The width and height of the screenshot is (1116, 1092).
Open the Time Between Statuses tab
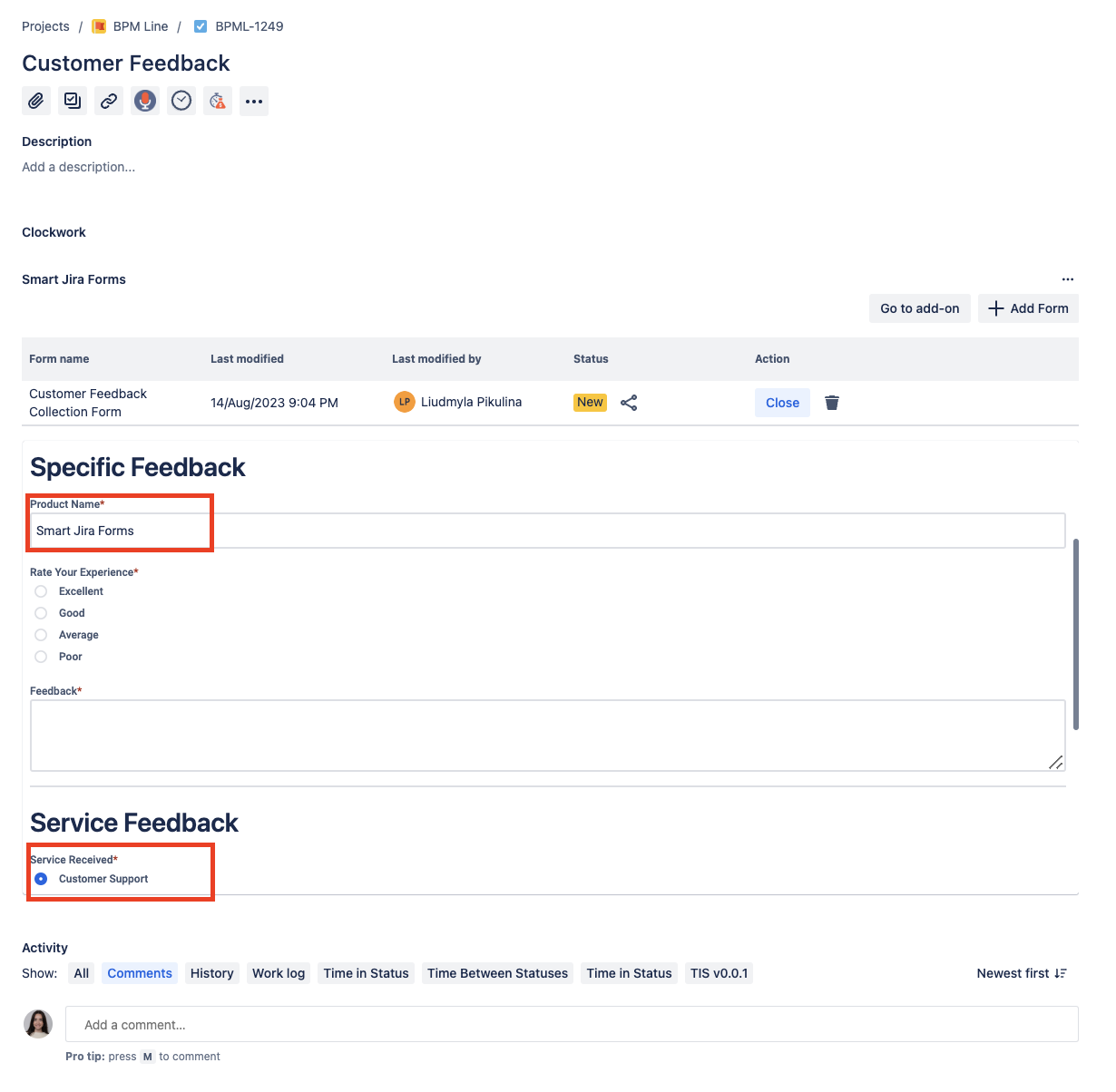(497, 973)
